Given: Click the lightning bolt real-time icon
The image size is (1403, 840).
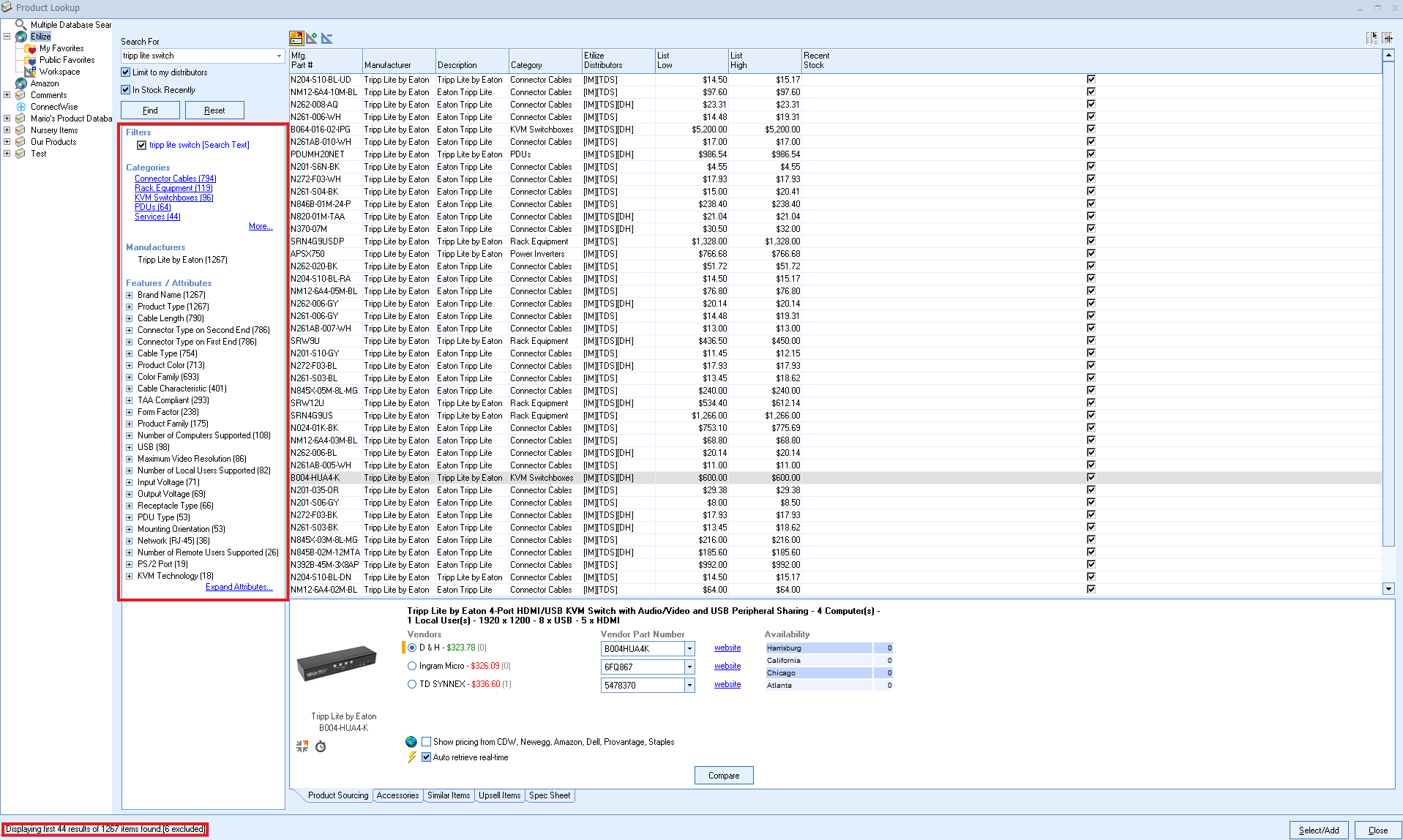Looking at the screenshot, I should (412, 757).
